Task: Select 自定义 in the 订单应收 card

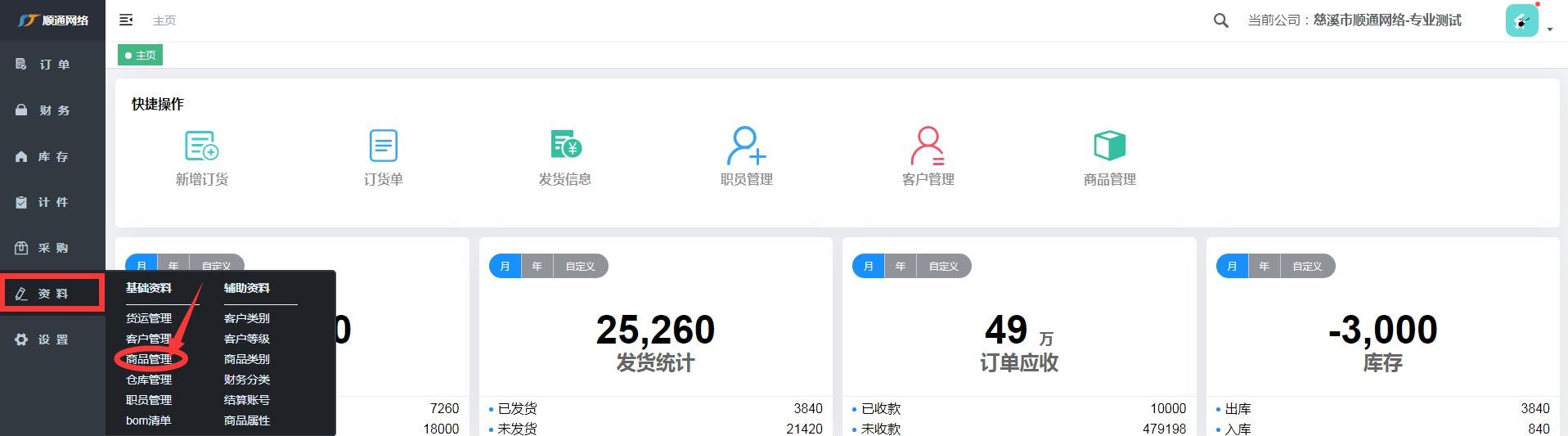Action: tap(943, 266)
